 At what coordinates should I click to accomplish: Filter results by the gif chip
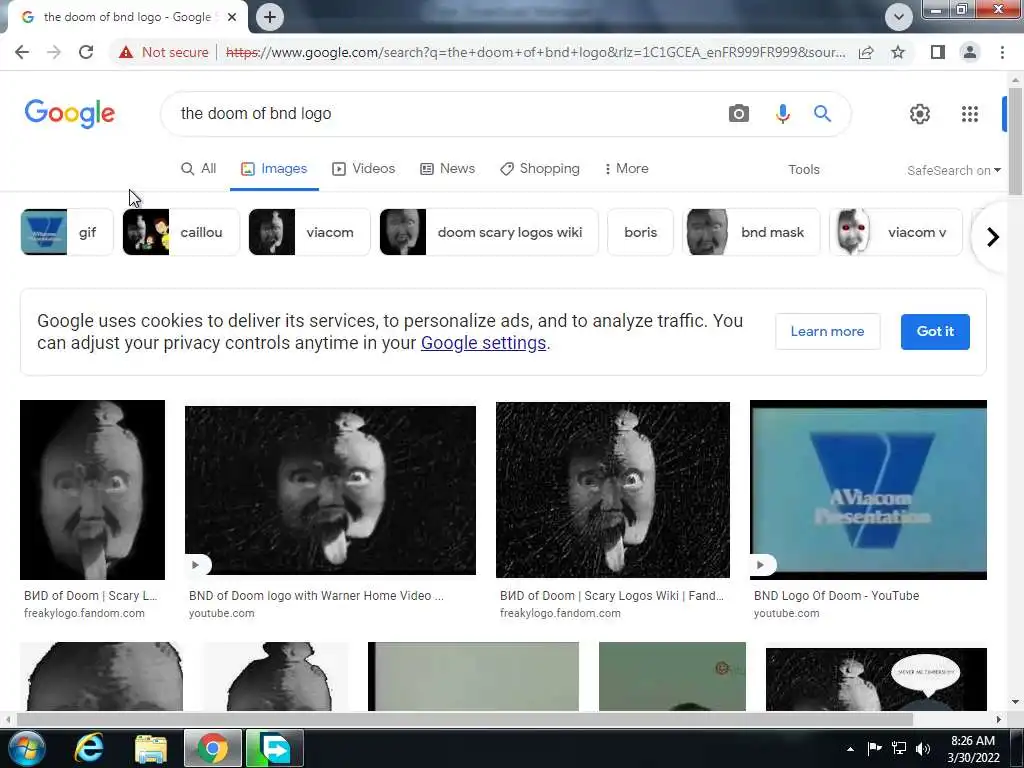click(x=67, y=232)
